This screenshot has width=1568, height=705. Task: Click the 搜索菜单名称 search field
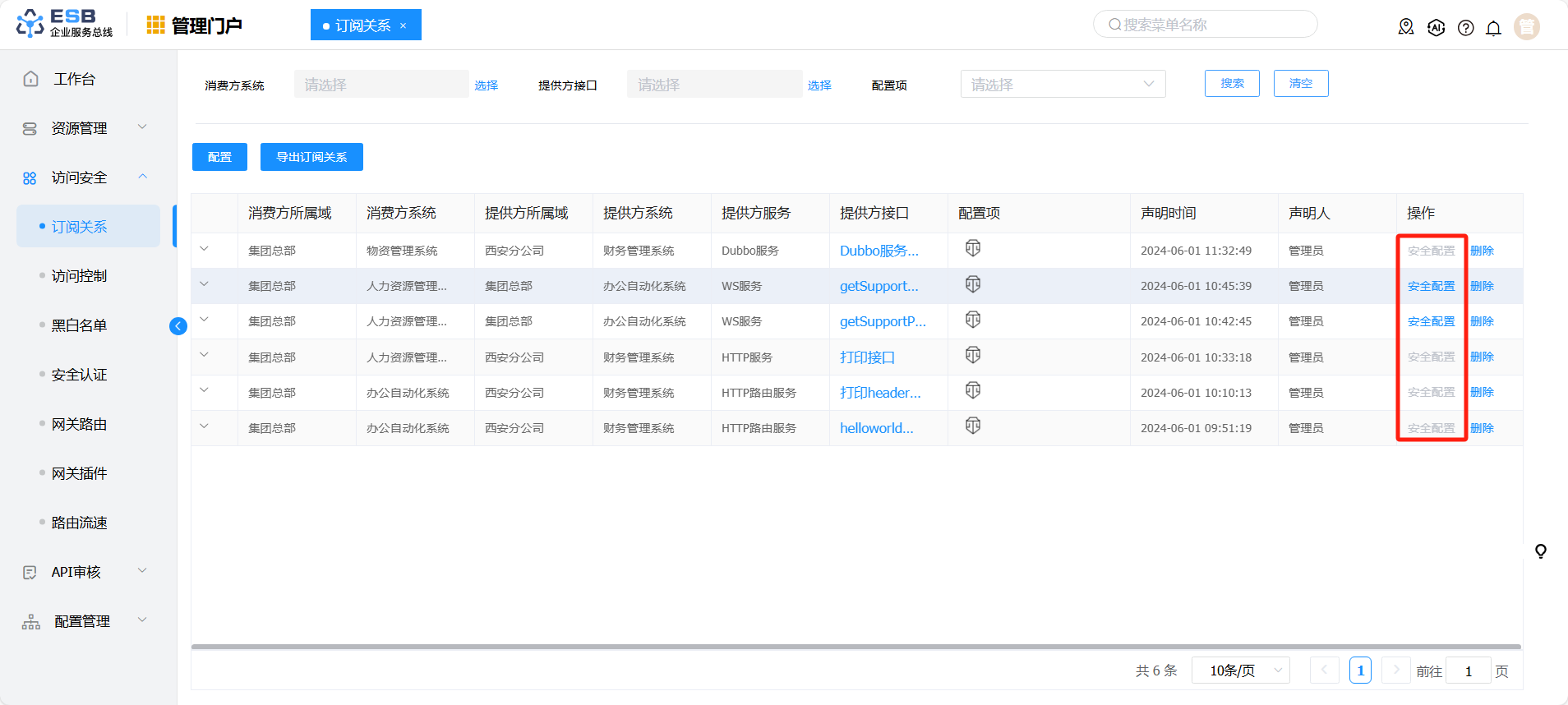pyautogui.click(x=1206, y=25)
